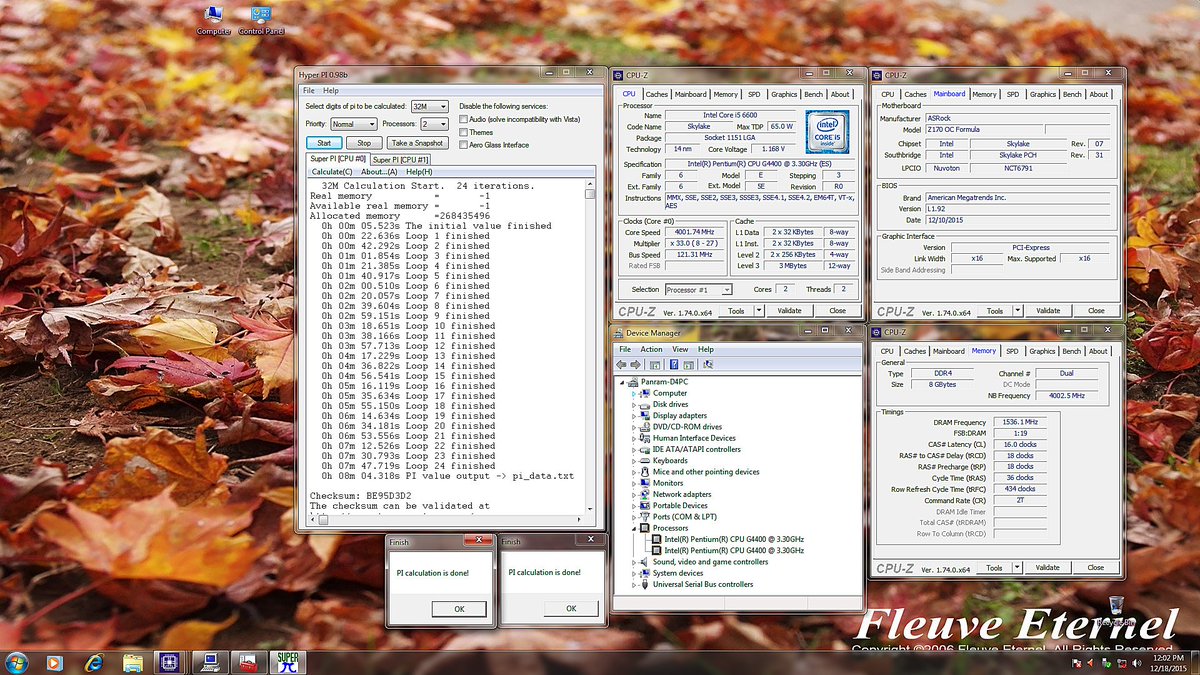1200x675 pixels.
Task: Switch to Super PI taskbar icon
Action: 287,663
